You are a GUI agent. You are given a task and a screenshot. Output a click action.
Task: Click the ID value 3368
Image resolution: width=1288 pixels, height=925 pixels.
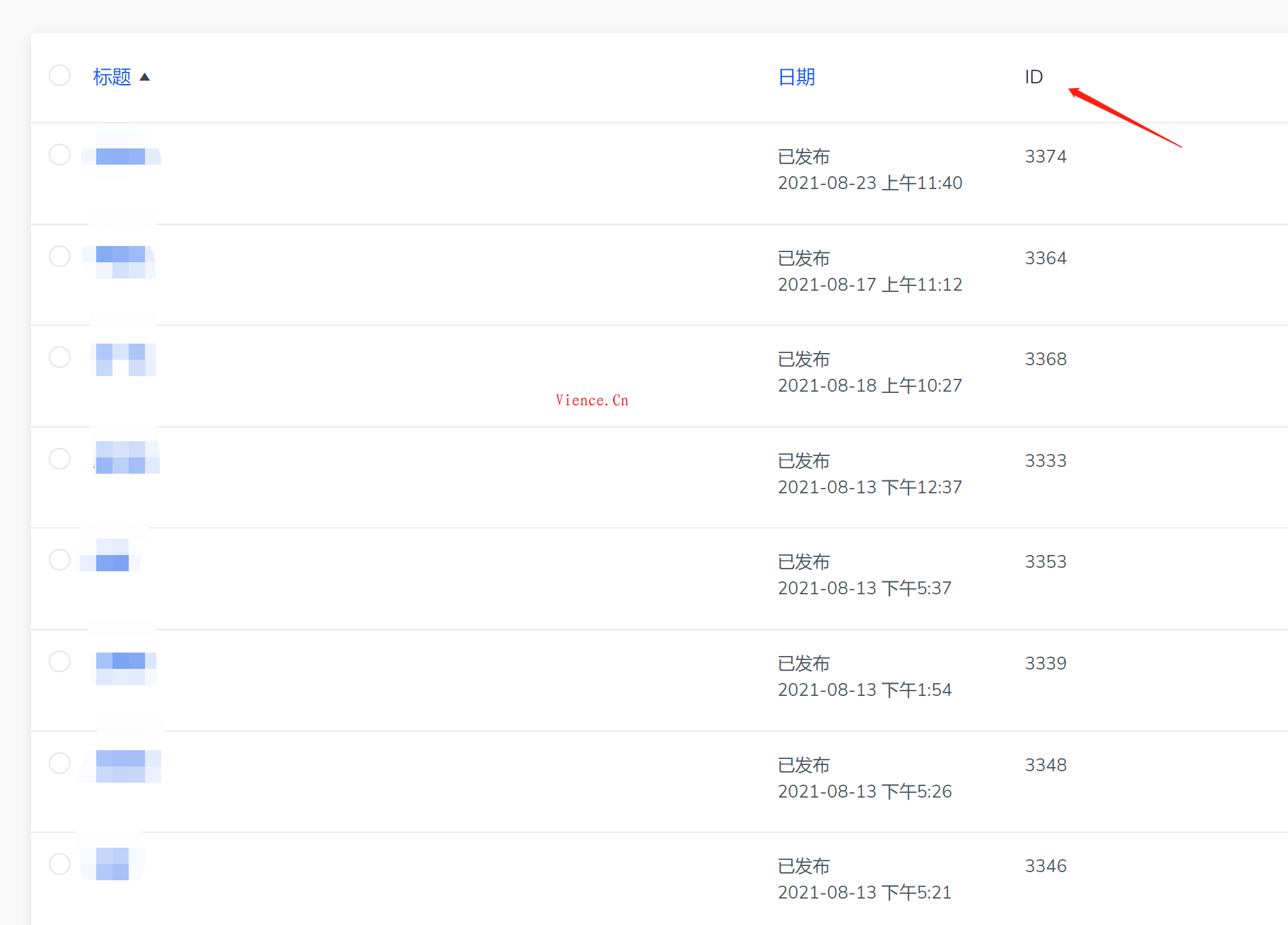point(1045,358)
